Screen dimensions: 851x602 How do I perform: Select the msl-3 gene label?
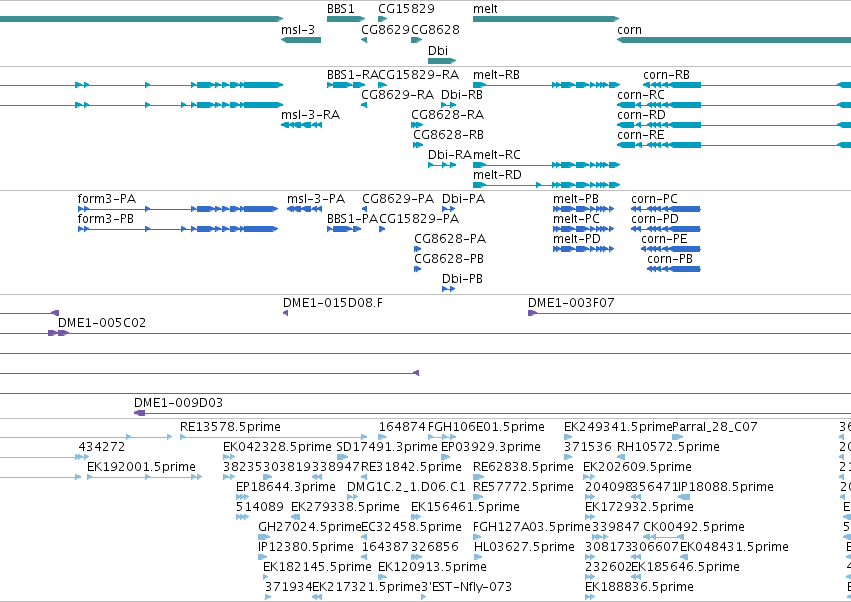click(x=298, y=29)
